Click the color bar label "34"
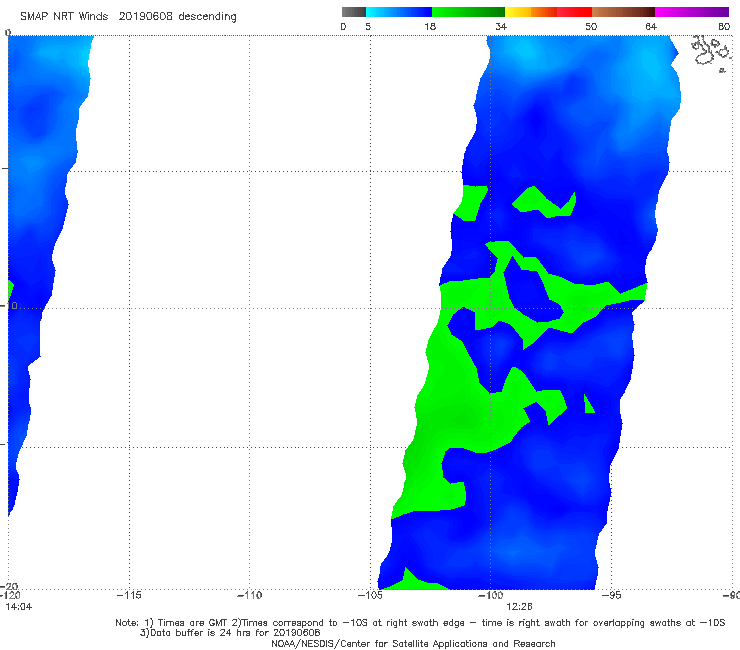 (x=501, y=27)
